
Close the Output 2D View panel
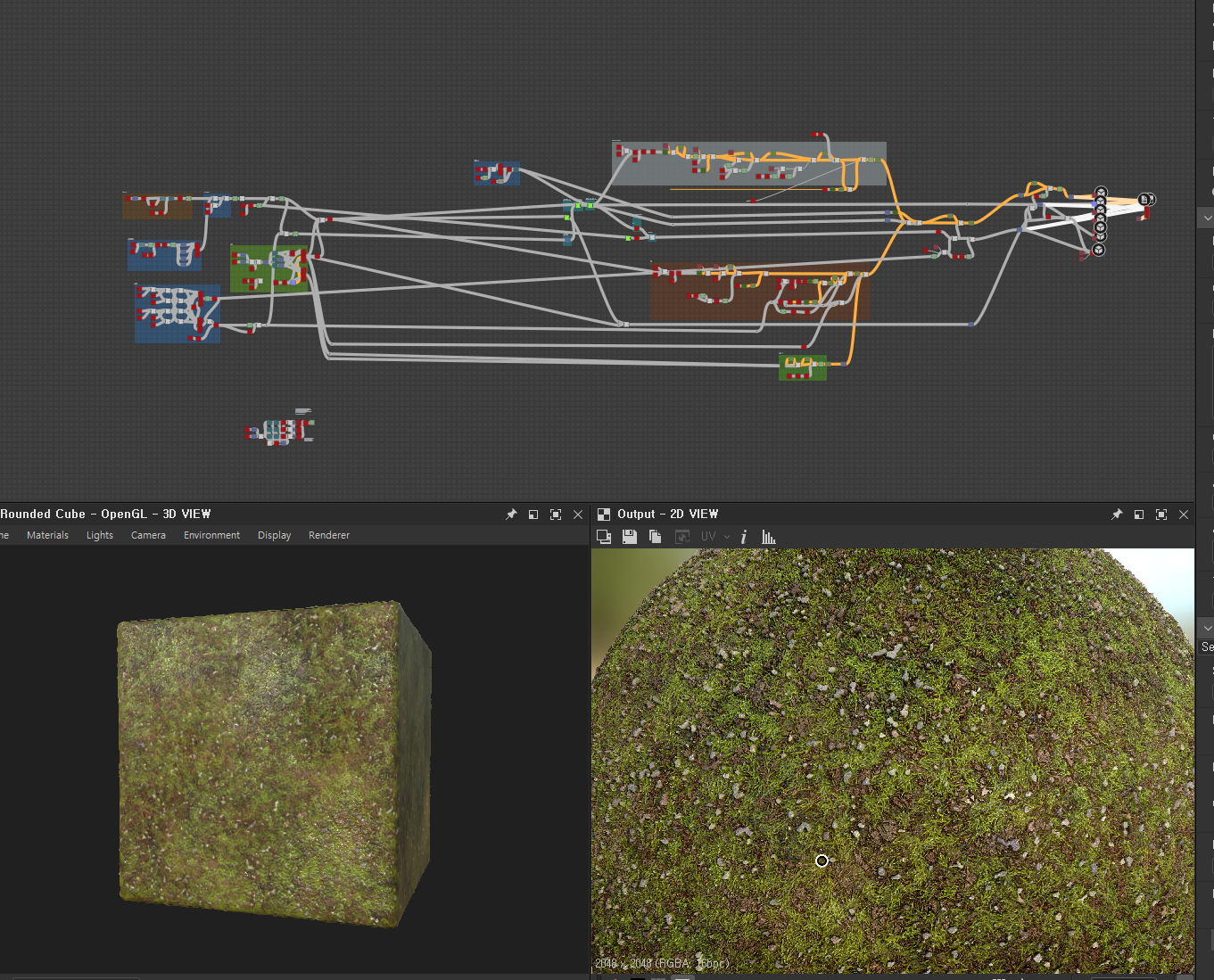click(1184, 515)
